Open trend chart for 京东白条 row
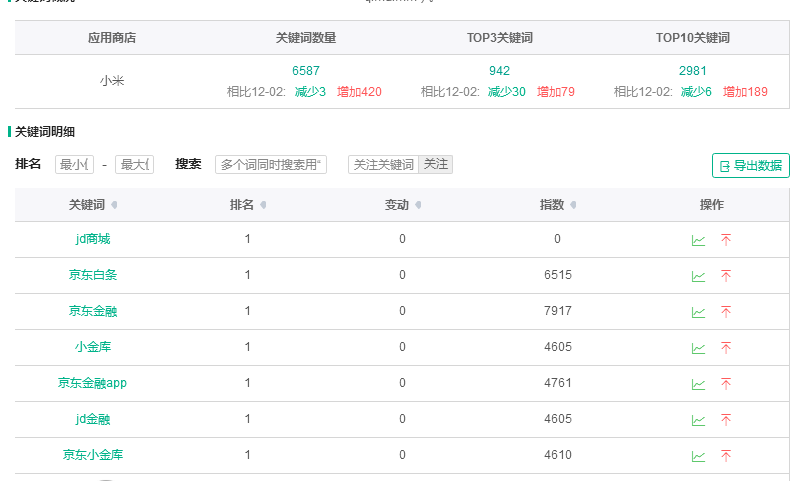 click(x=698, y=276)
